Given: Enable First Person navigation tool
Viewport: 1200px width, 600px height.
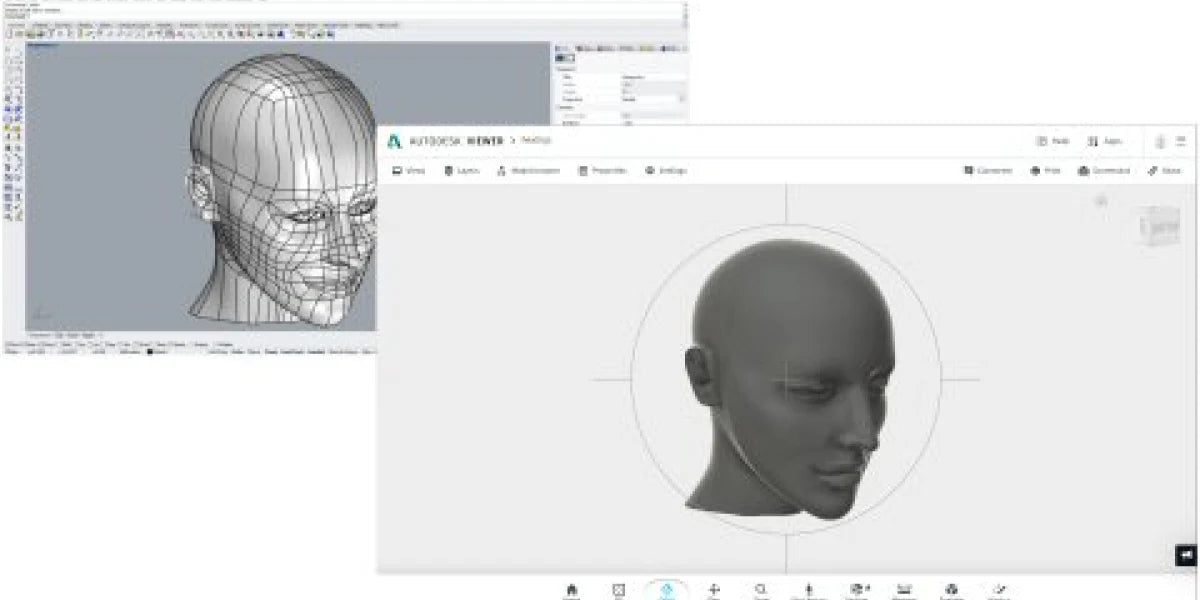Looking at the screenshot, I should click(x=808, y=590).
